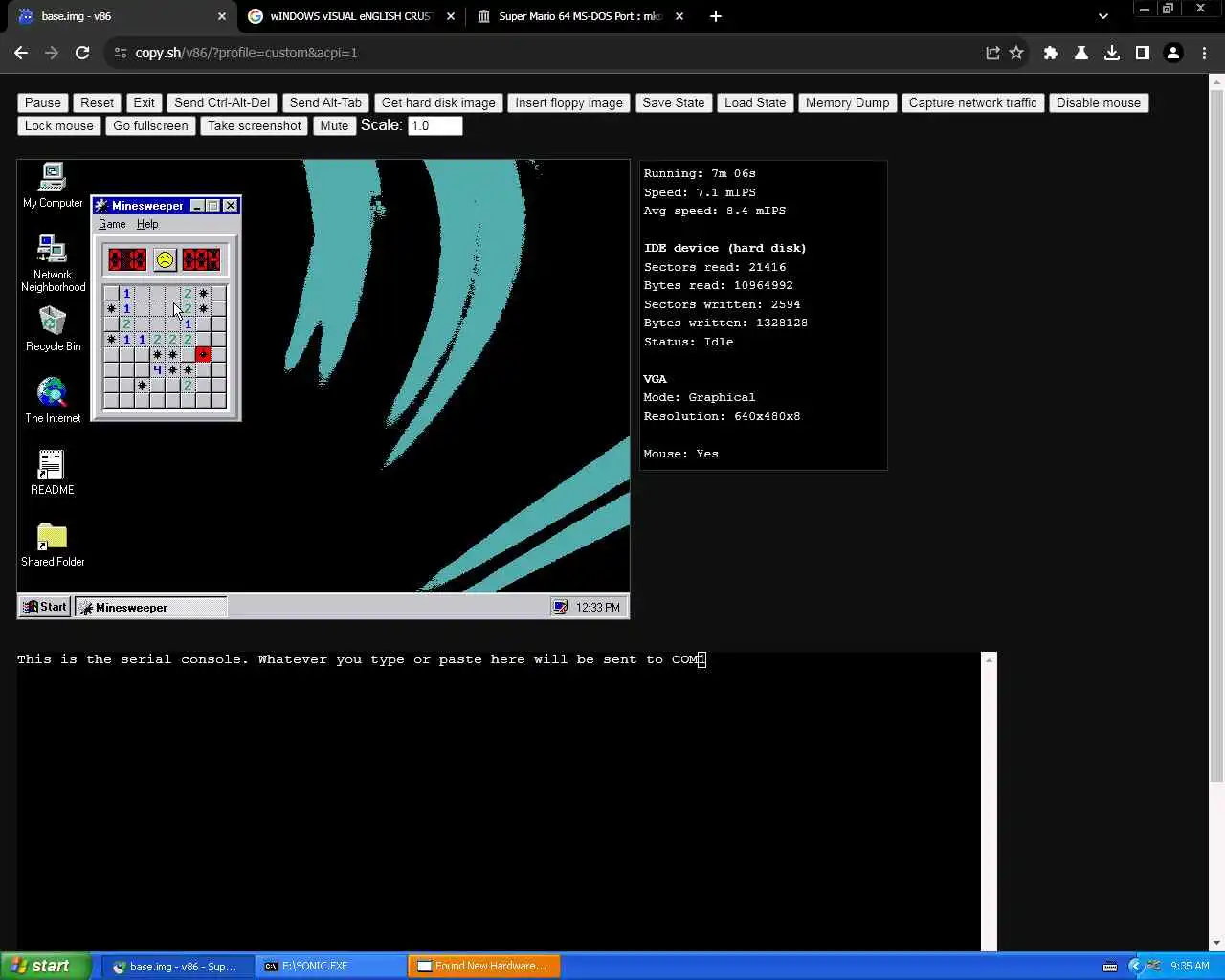This screenshot has height=980, width=1225.
Task: Select The Internet desktop icon
Action: pos(53,401)
